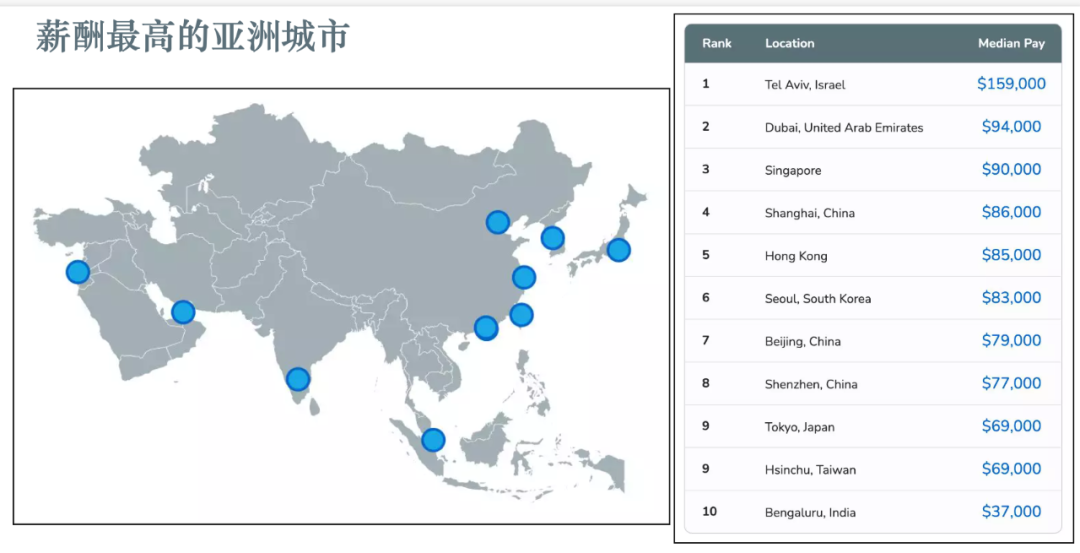Select the Singapore marker on the Malay Peninsula

point(433,439)
